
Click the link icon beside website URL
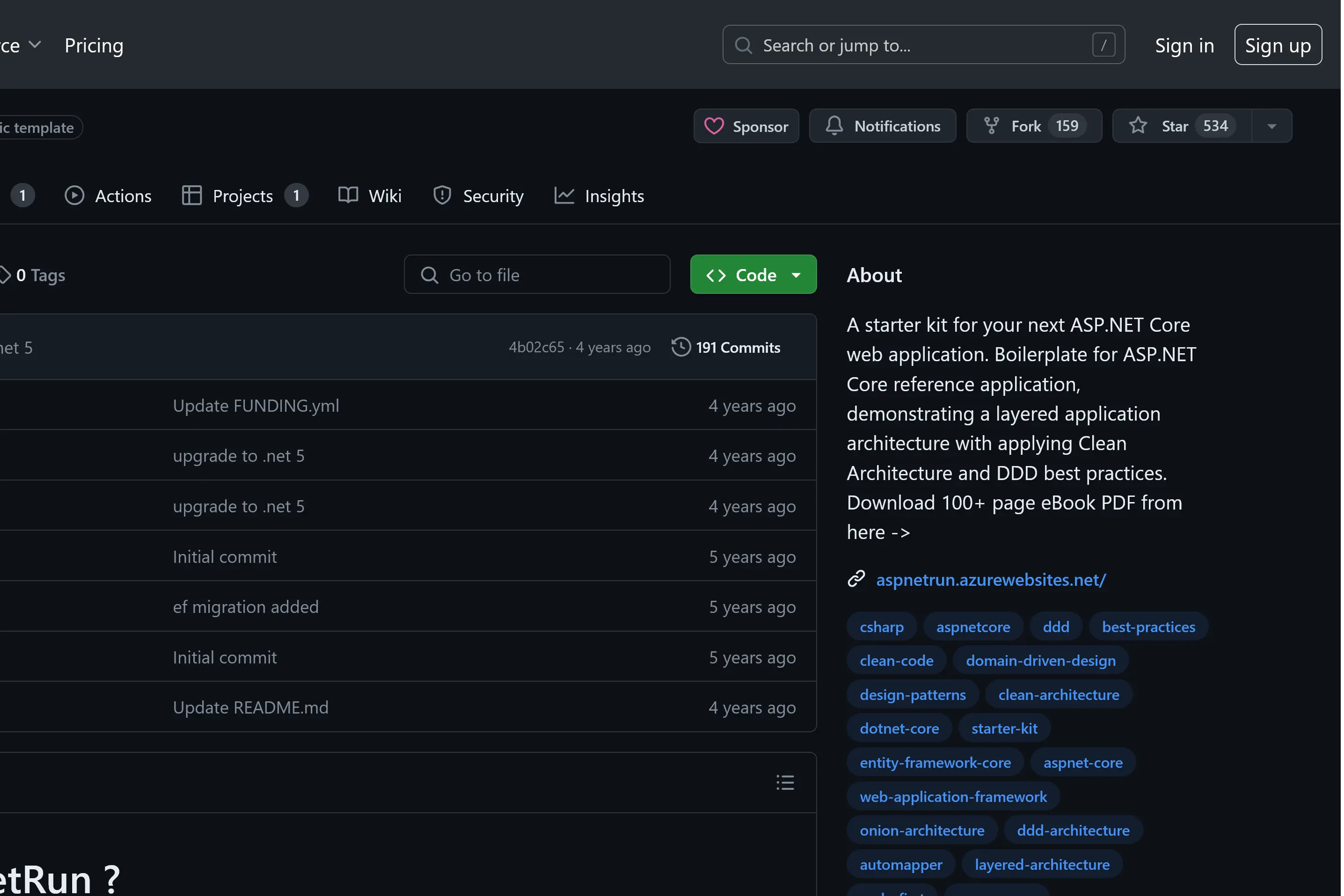(x=856, y=579)
